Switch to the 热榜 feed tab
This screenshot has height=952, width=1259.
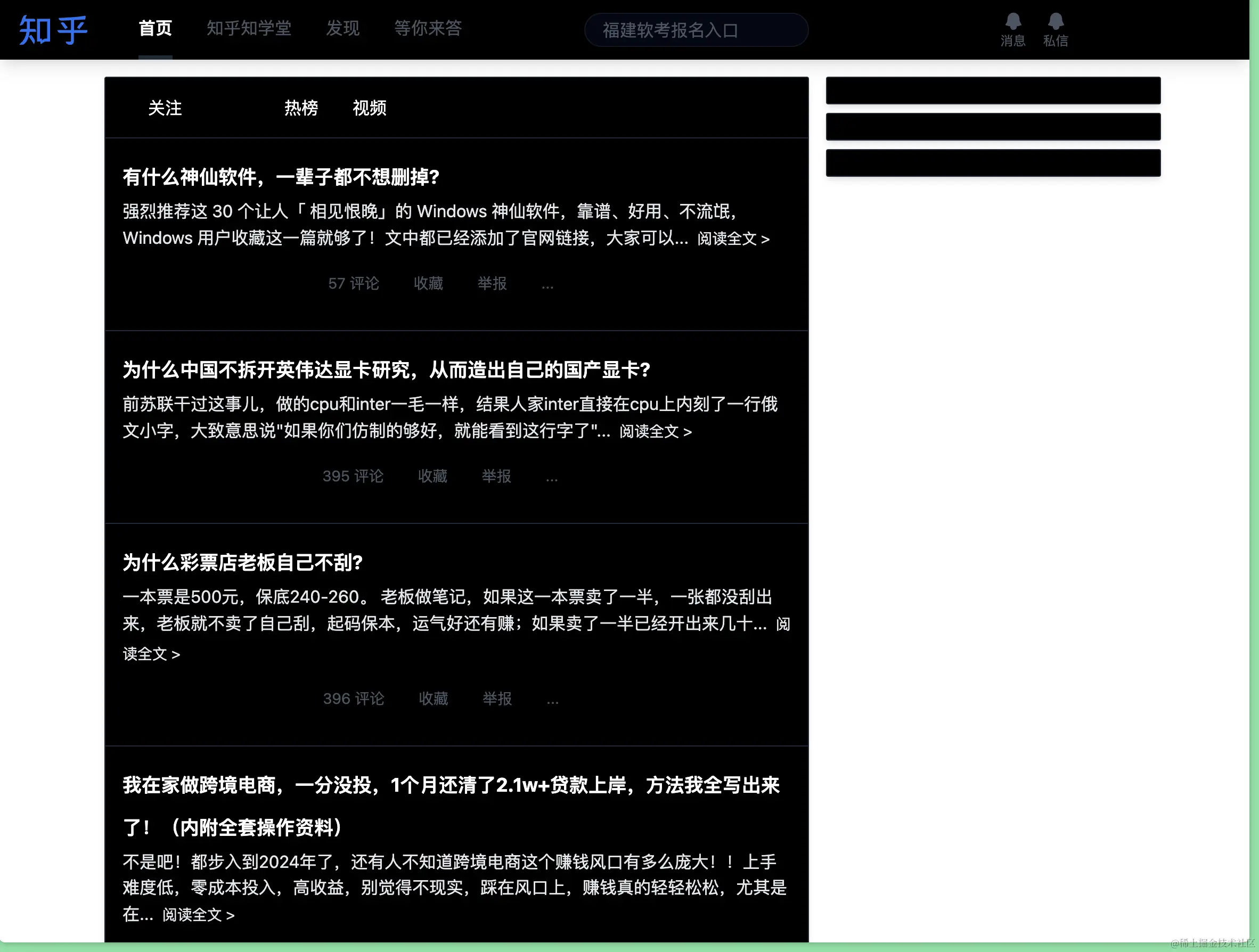[301, 108]
